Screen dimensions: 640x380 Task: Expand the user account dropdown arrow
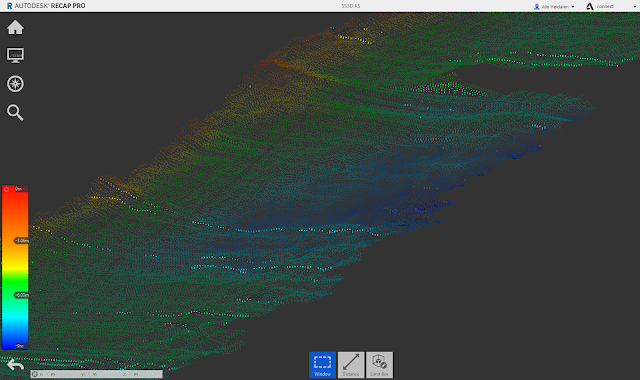tap(573, 7)
